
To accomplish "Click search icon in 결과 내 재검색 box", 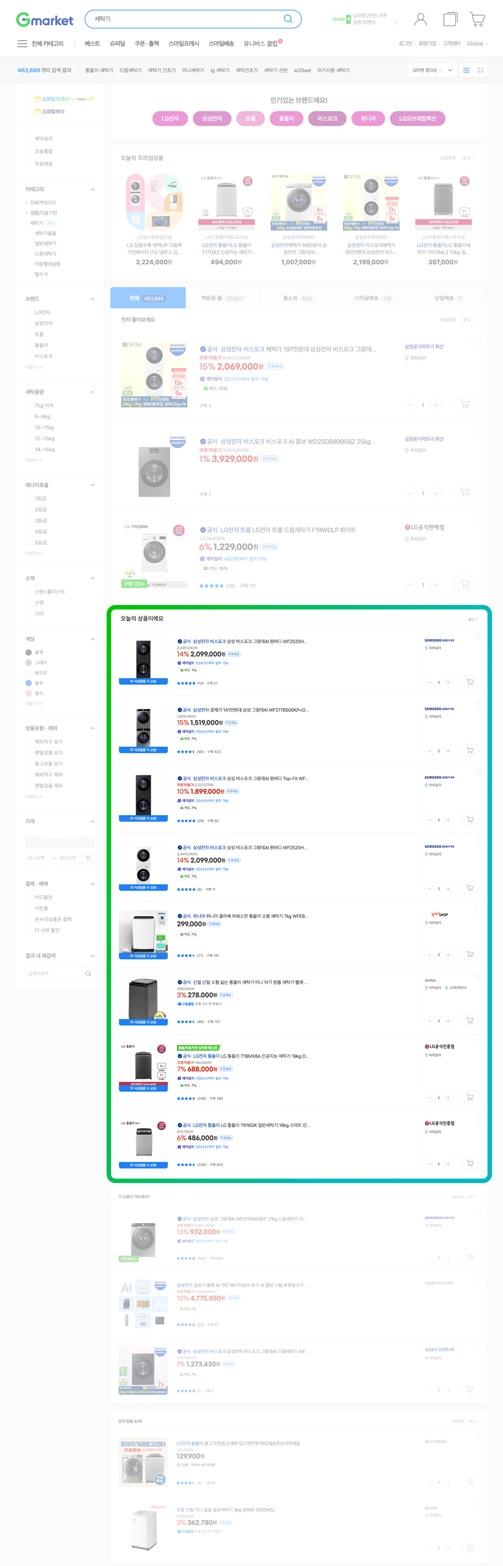I will click(x=89, y=973).
